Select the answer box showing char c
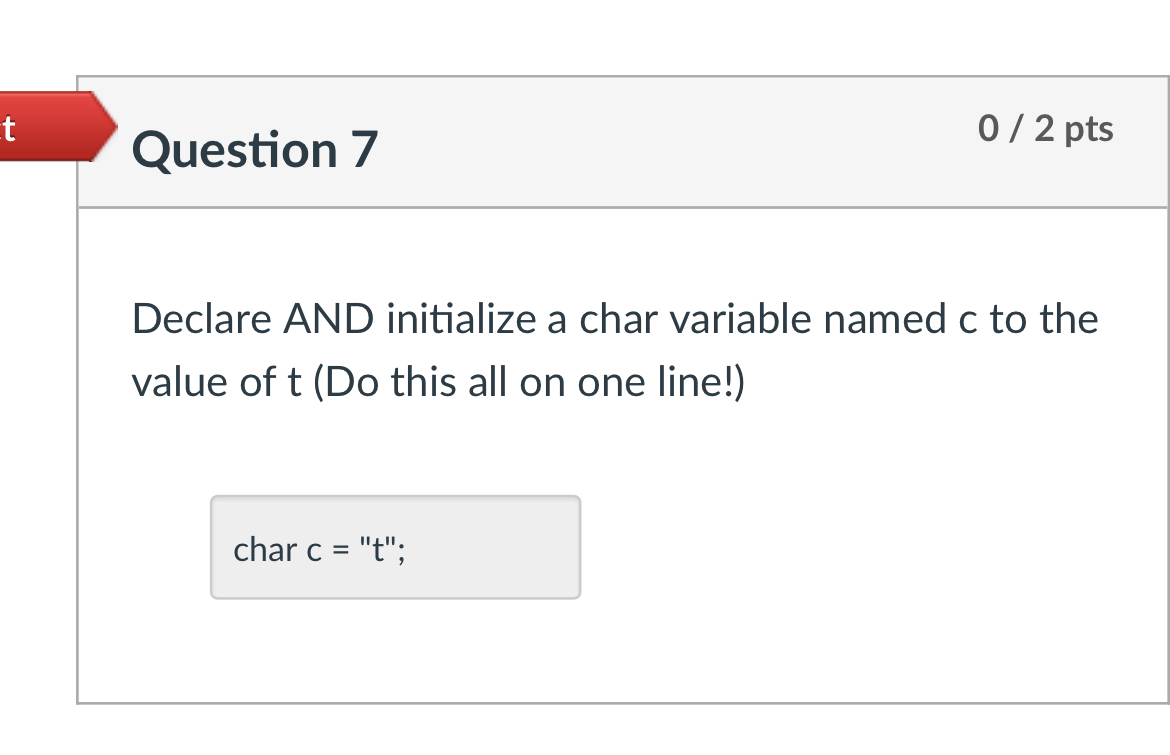The width and height of the screenshot is (1170, 755). tap(395, 547)
